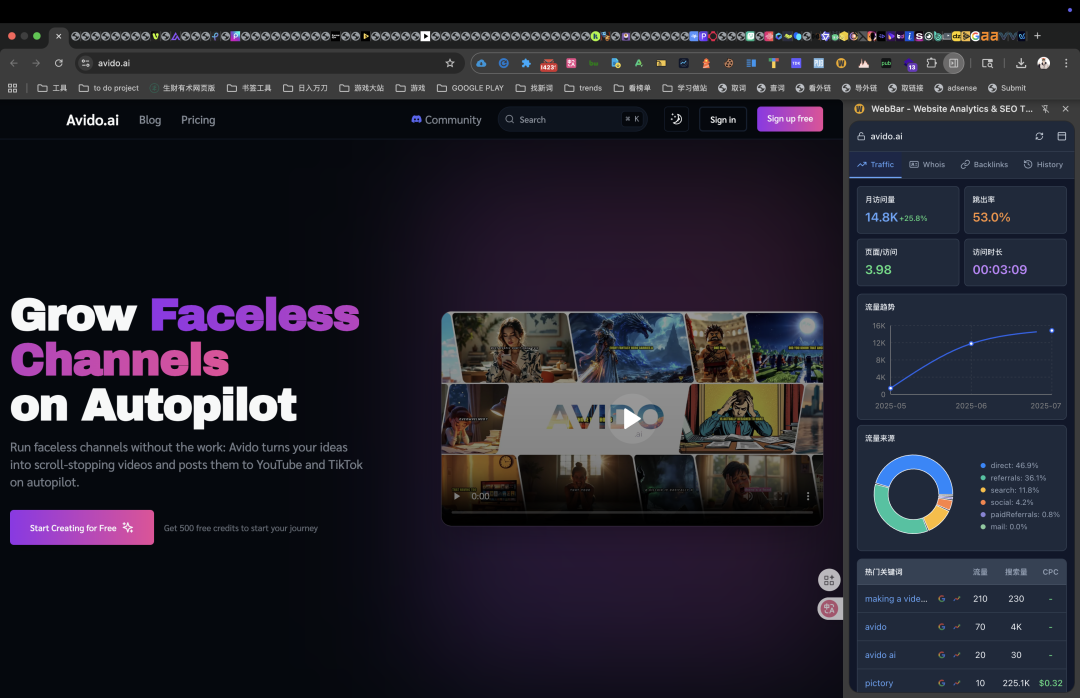The image size is (1080, 698).
Task: Open the blue cloud download extension
Action: click(x=481, y=63)
